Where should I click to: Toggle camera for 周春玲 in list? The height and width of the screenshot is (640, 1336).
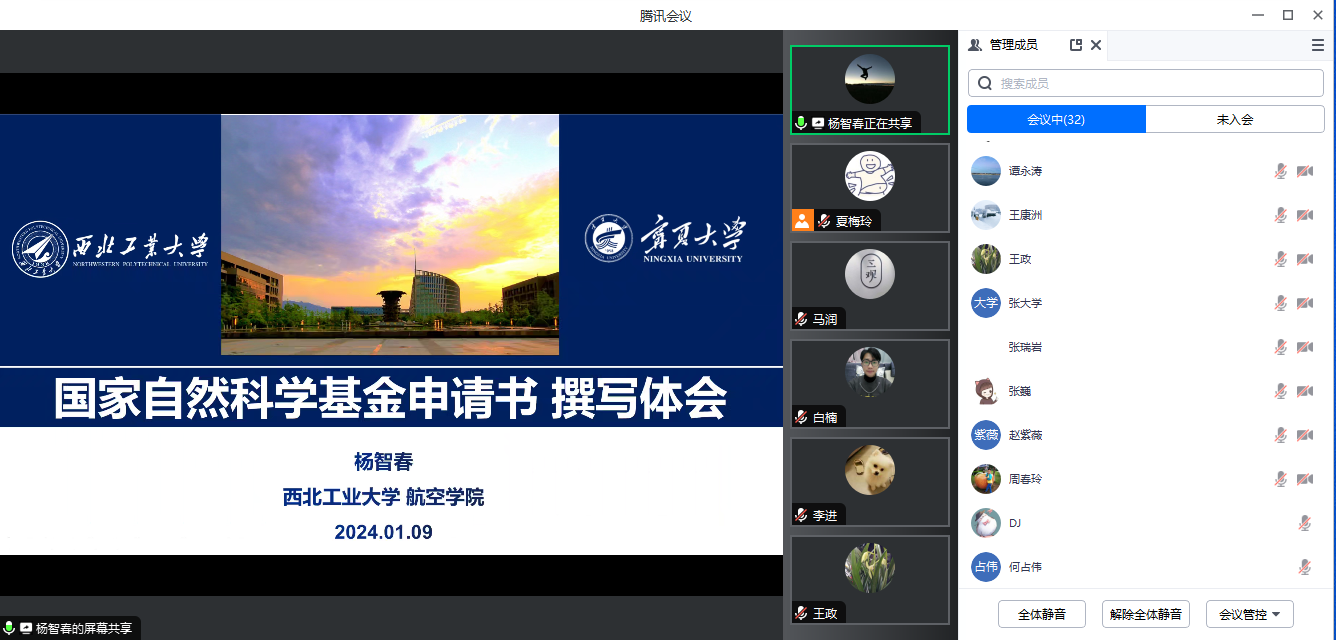[1304, 479]
